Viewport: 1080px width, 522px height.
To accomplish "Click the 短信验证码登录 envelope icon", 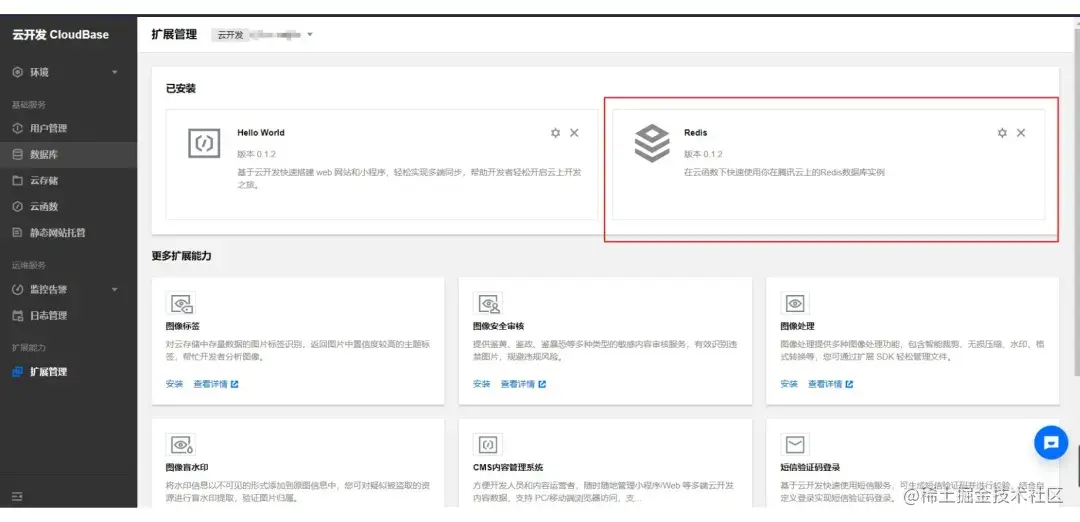I will [x=795, y=444].
